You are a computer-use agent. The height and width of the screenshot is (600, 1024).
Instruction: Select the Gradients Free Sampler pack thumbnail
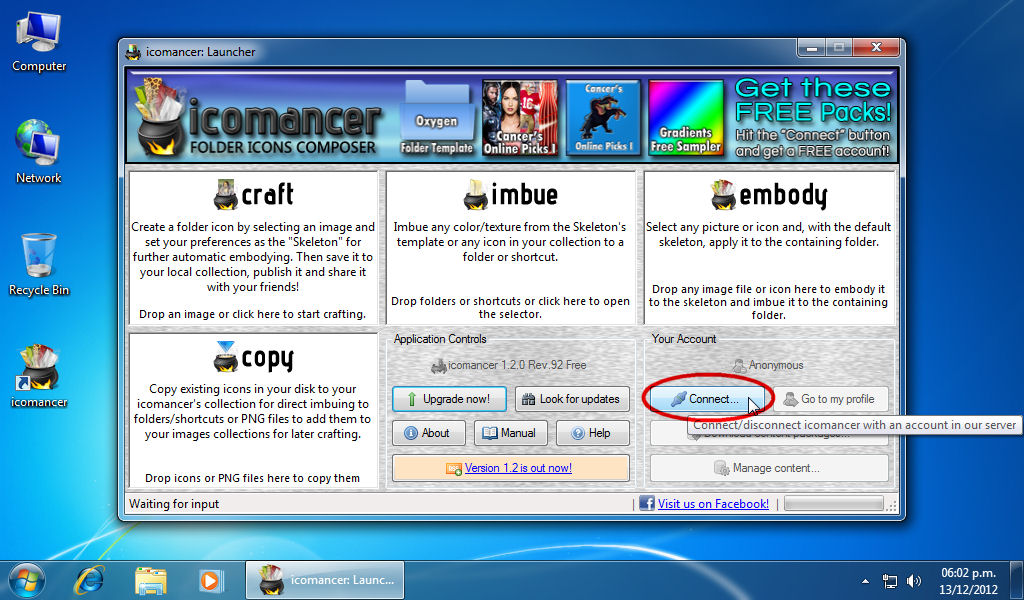tap(686, 118)
